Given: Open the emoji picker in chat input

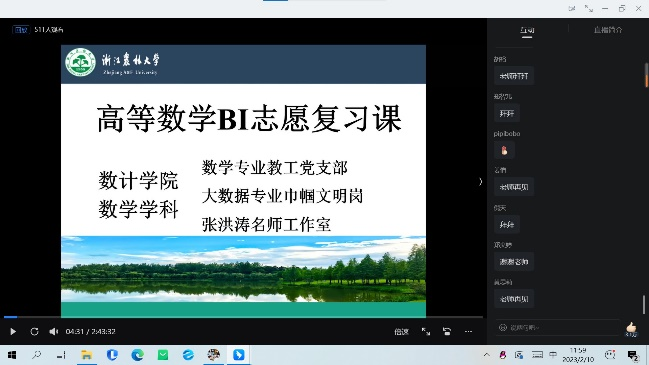Looking at the screenshot, I should coord(503,328).
